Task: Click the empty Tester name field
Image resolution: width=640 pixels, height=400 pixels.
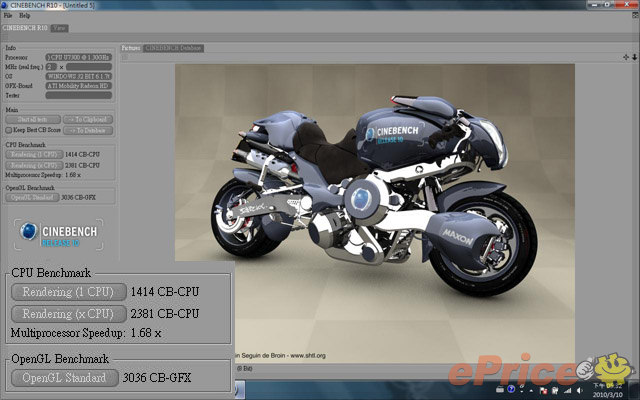Action: (78, 95)
